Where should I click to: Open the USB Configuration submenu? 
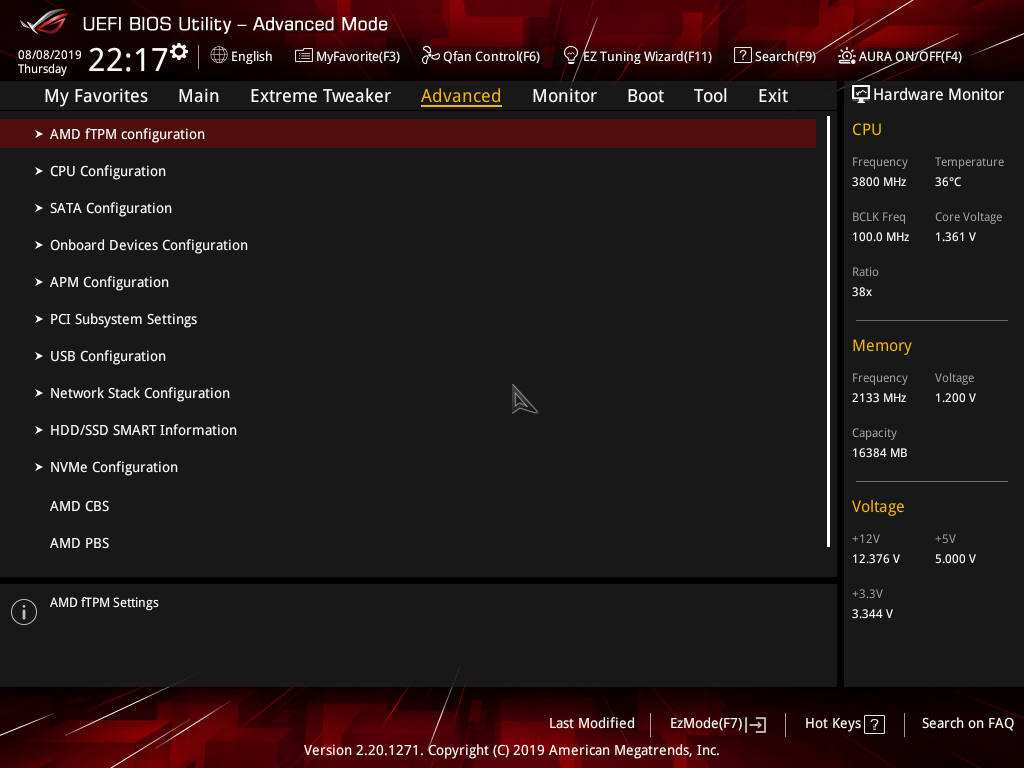click(x=107, y=355)
